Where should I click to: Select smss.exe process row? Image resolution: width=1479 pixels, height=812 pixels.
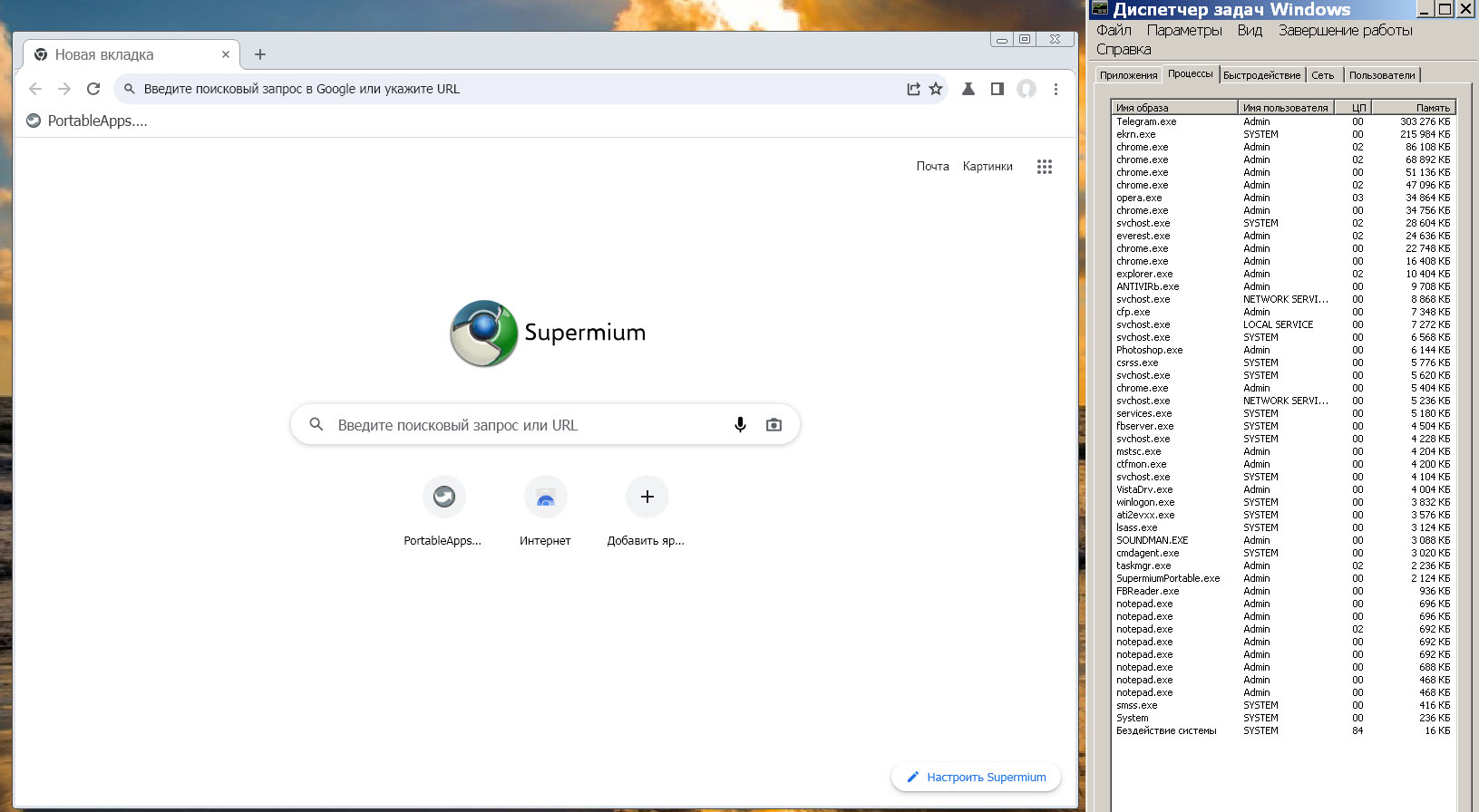point(1283,705)
